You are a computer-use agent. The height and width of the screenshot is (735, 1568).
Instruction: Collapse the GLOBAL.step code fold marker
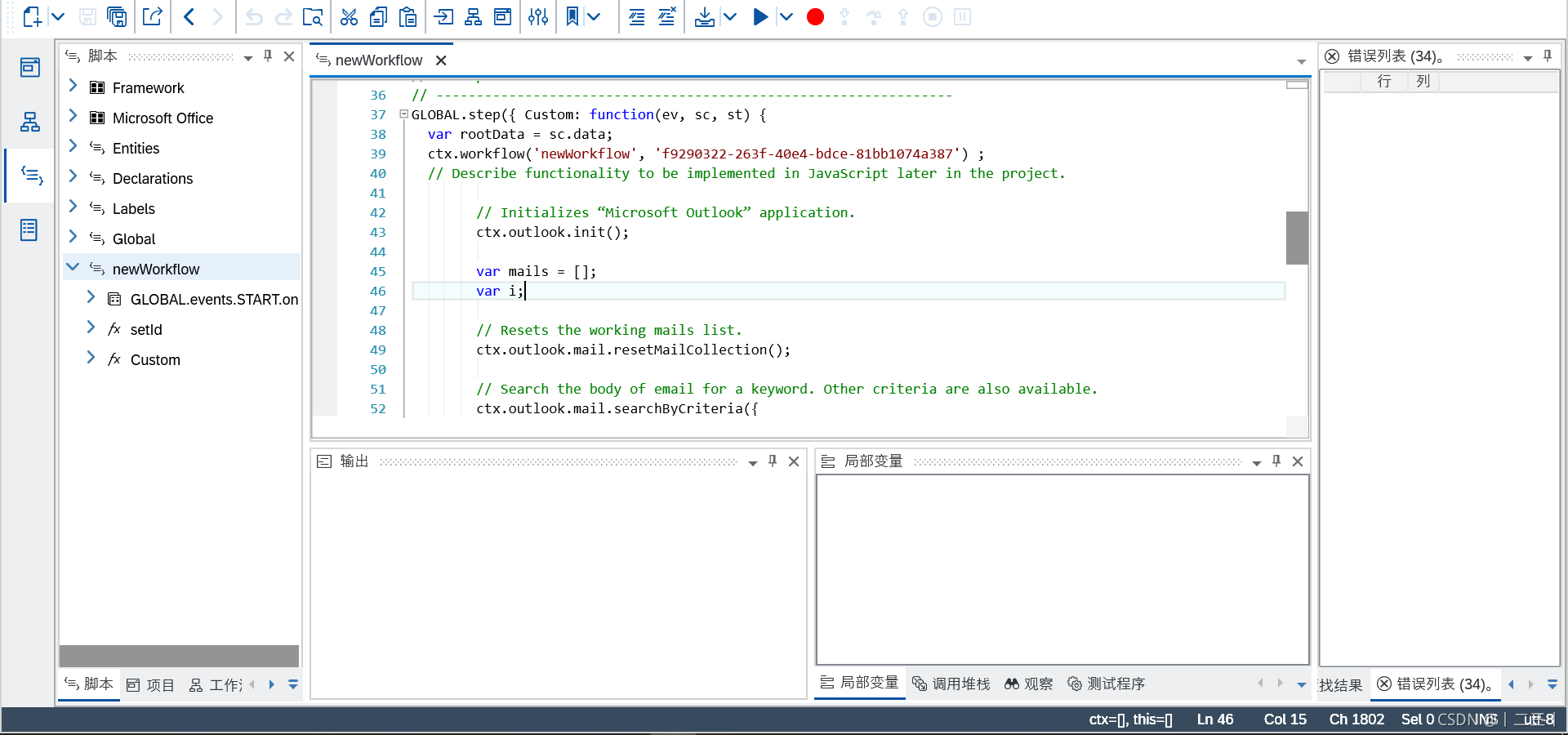pos(403,114)
